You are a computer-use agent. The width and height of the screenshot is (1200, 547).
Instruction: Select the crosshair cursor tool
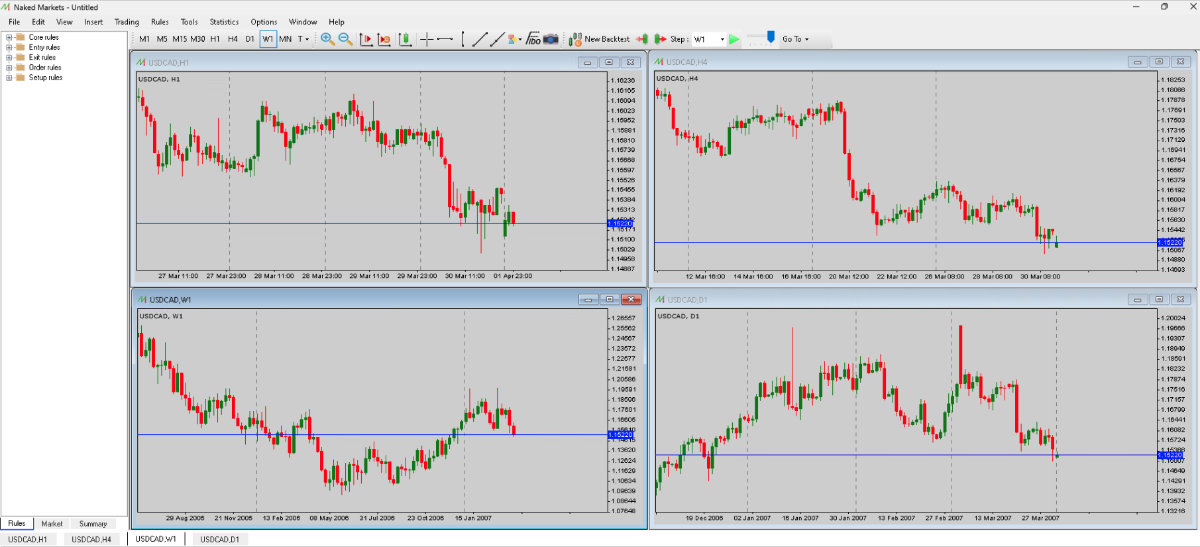pyautogui.click(x=427, y=39)
